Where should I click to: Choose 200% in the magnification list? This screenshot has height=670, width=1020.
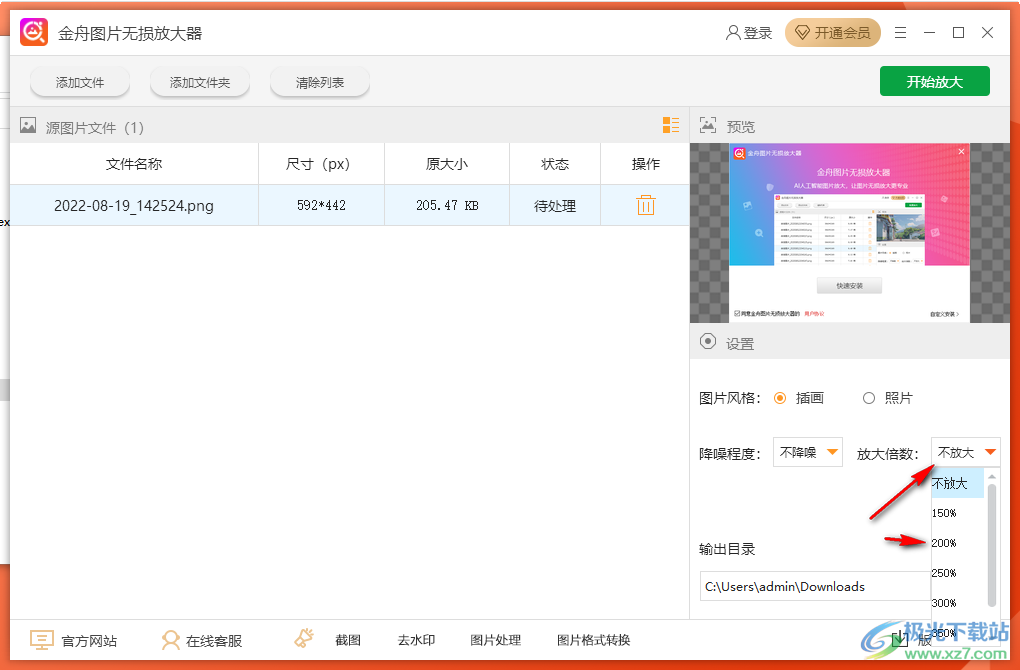957,543
